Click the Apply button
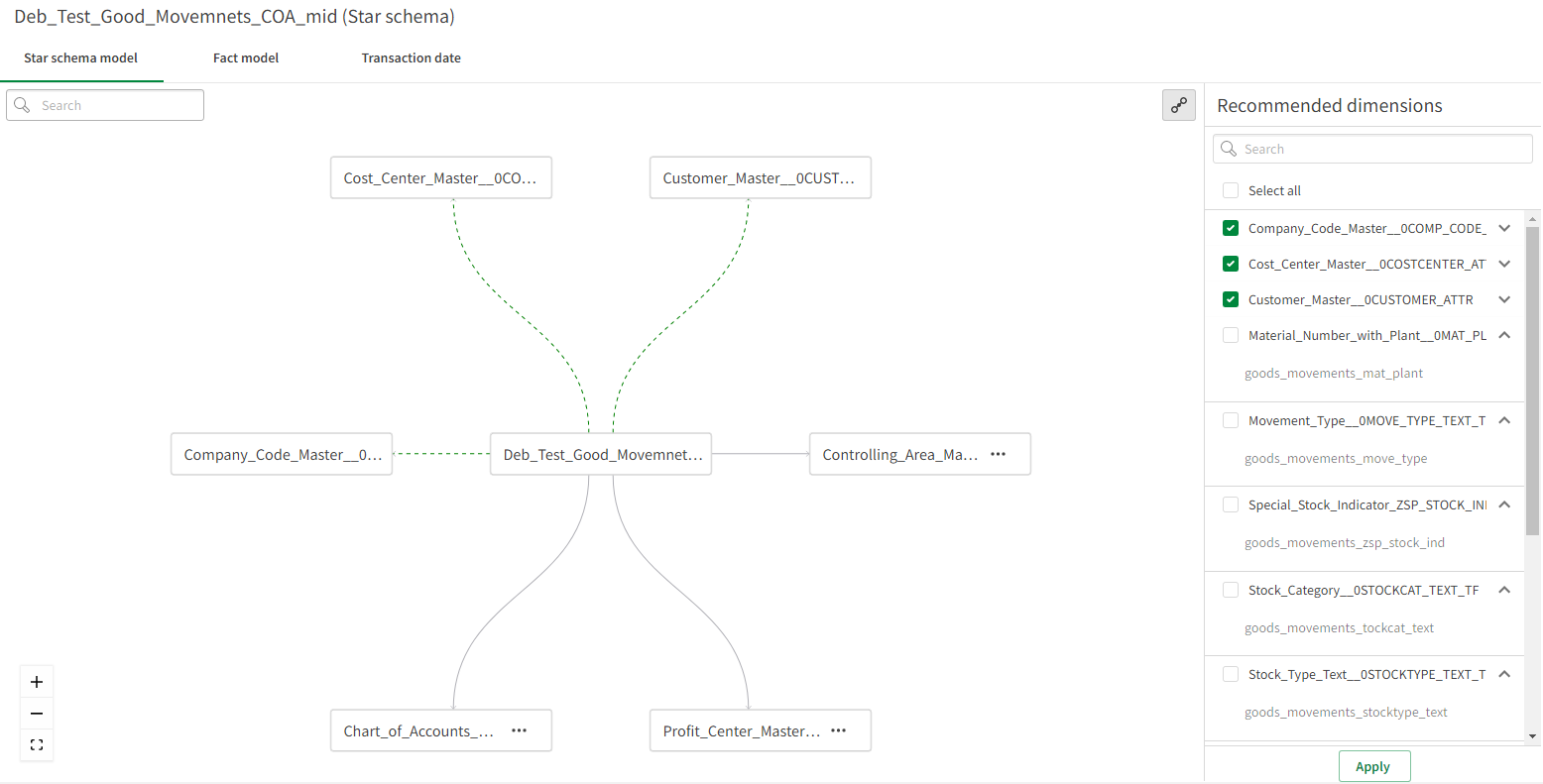This screenshot has height=784, width=1543. click(1373, 766)
